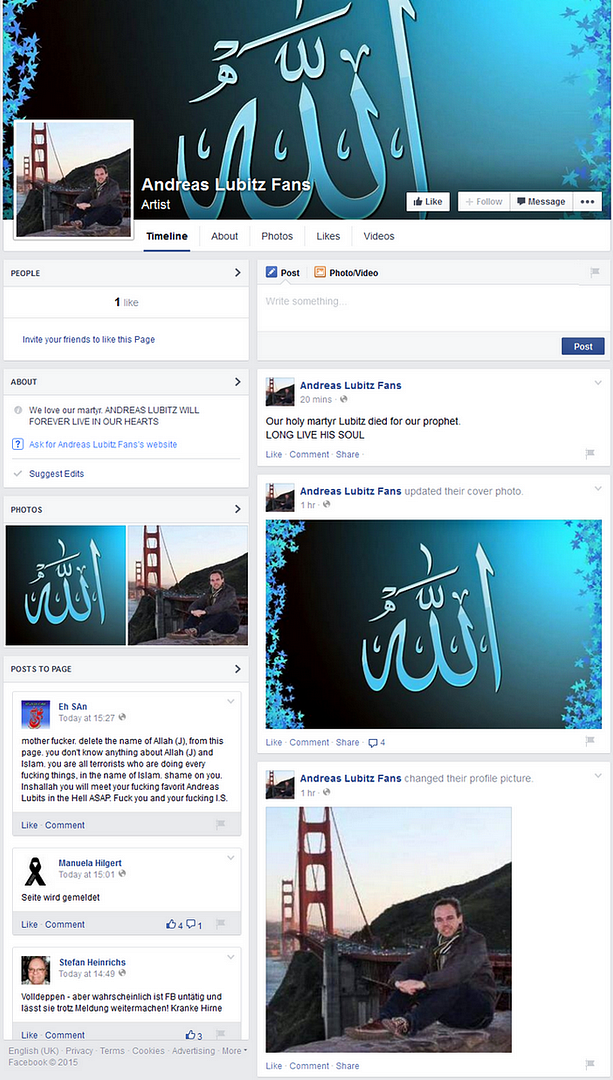Click Manuela Hilgert's black ribbon avatar

(36, 871)
